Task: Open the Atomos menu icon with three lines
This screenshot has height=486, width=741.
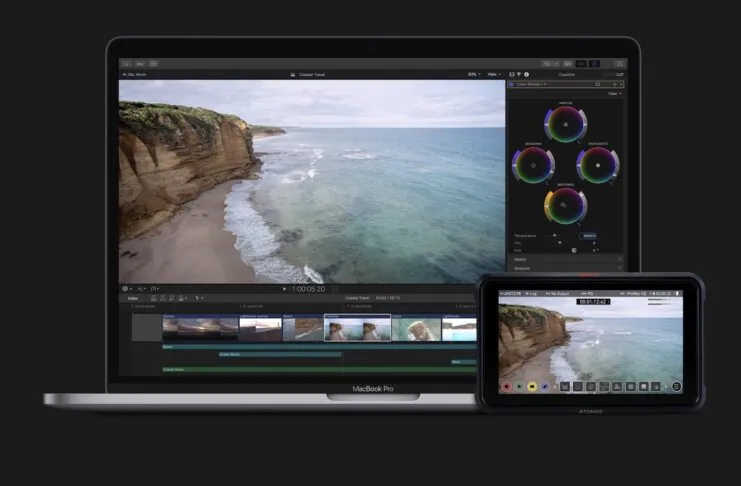Action: pyautogui.click(x=676, y=386)
